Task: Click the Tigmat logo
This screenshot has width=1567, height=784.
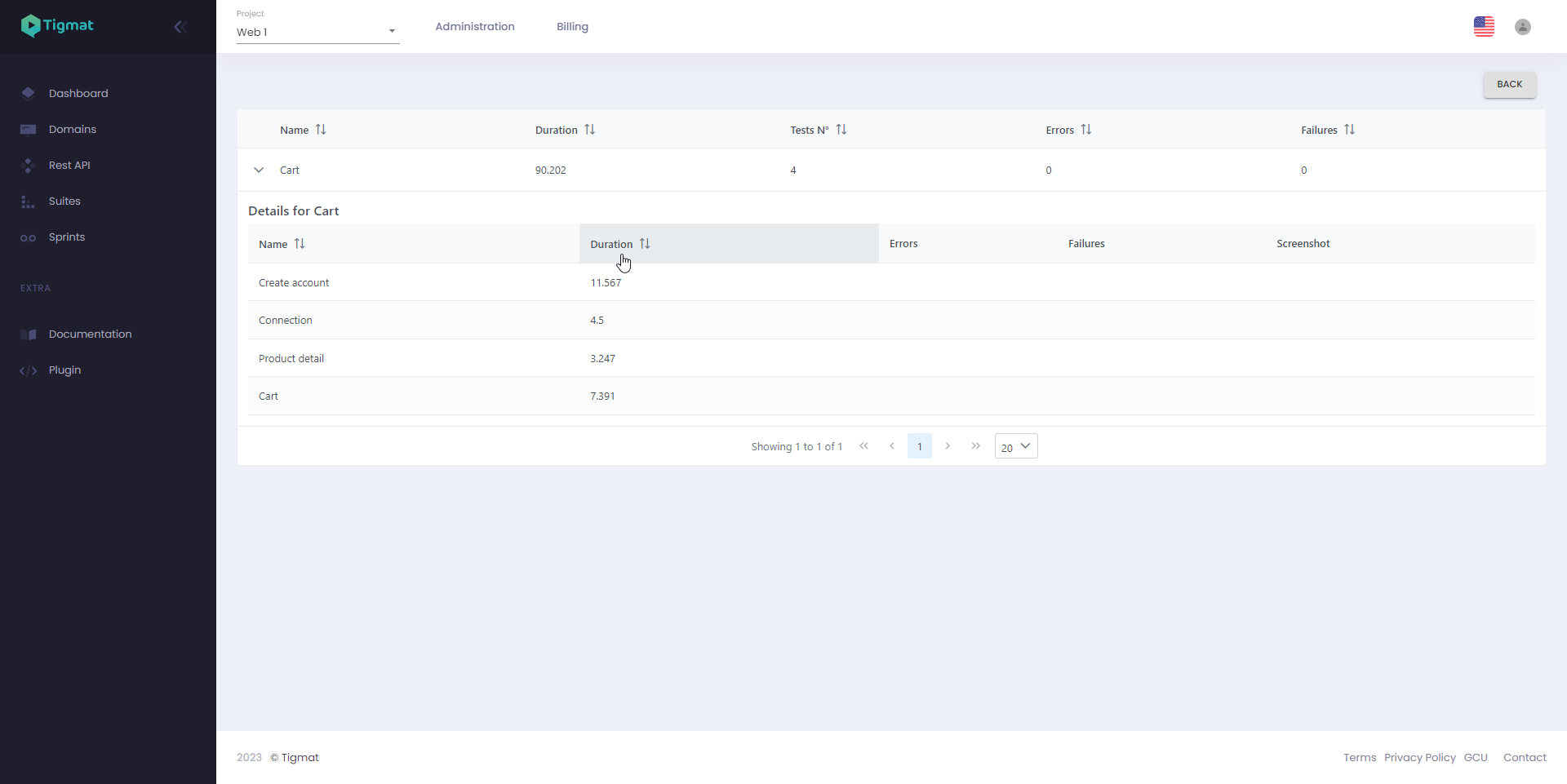Action: [57, 26]
